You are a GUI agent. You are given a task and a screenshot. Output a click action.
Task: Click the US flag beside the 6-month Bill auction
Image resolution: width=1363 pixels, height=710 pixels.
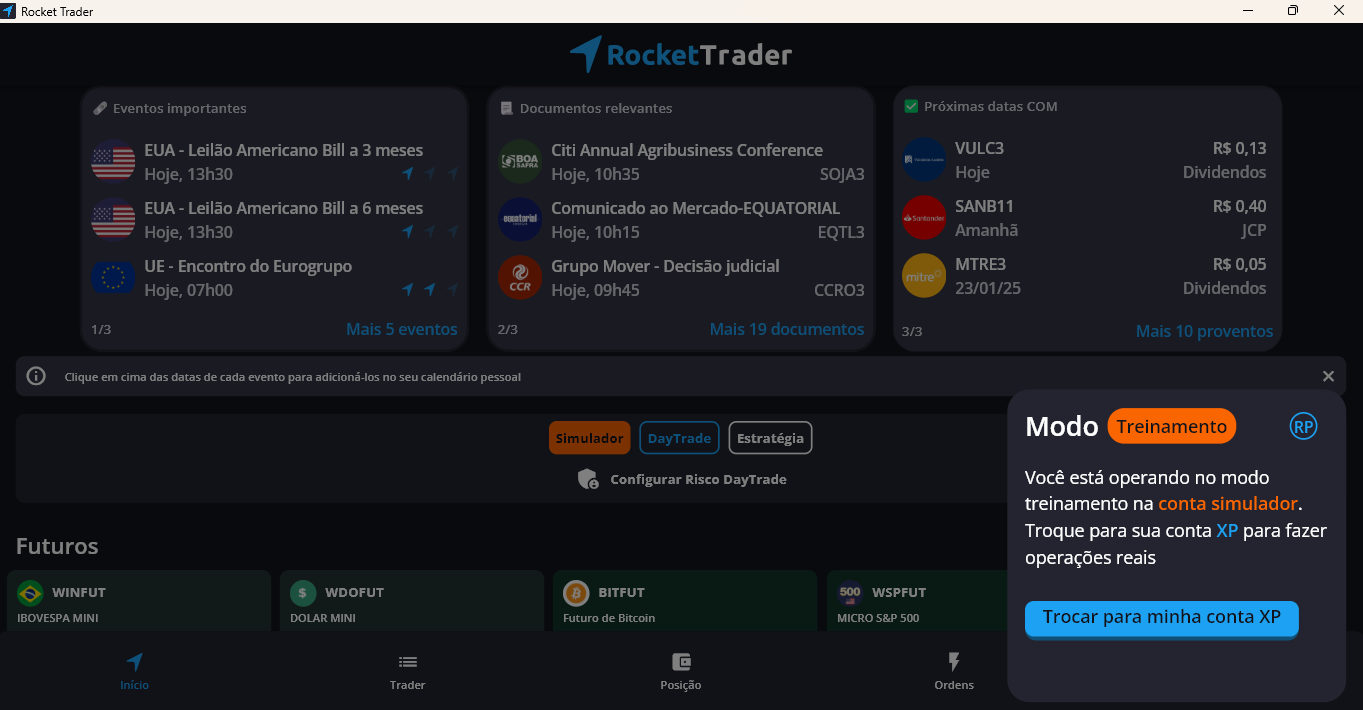[x=113, y=219]
